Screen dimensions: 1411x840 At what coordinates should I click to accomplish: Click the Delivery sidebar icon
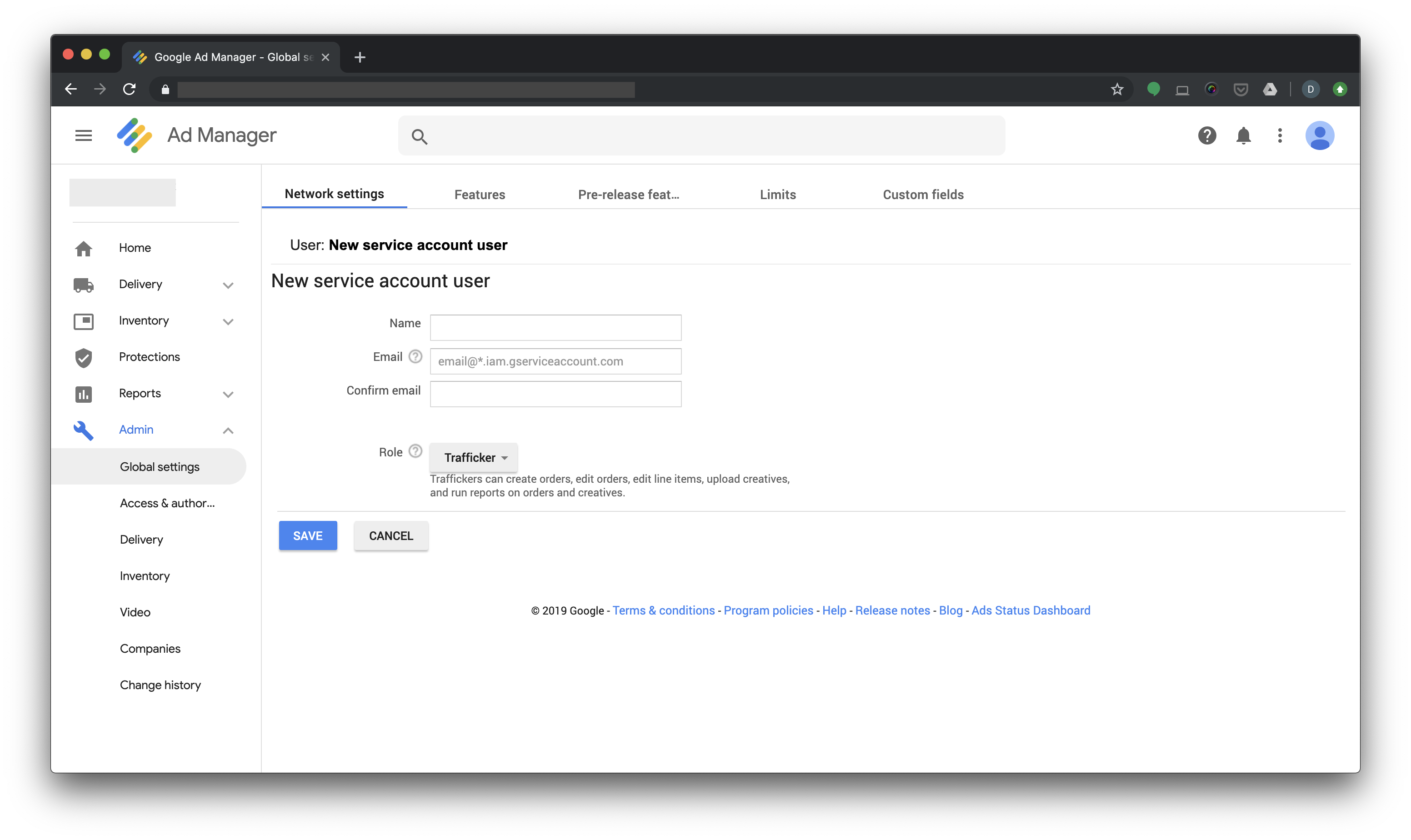83,283
